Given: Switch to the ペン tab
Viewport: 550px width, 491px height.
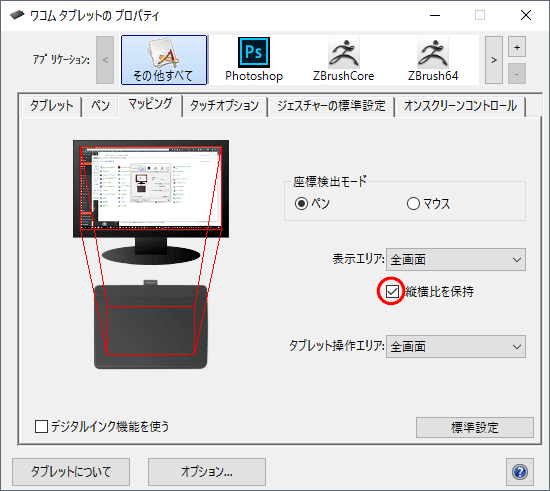Looking at the screenshot, I should 100,106.
